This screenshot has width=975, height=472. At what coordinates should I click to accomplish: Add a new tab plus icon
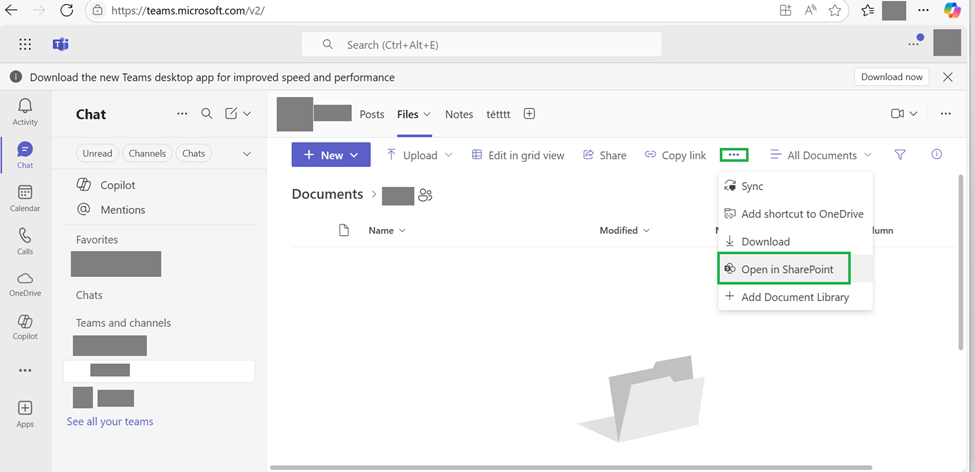(529, 114)
